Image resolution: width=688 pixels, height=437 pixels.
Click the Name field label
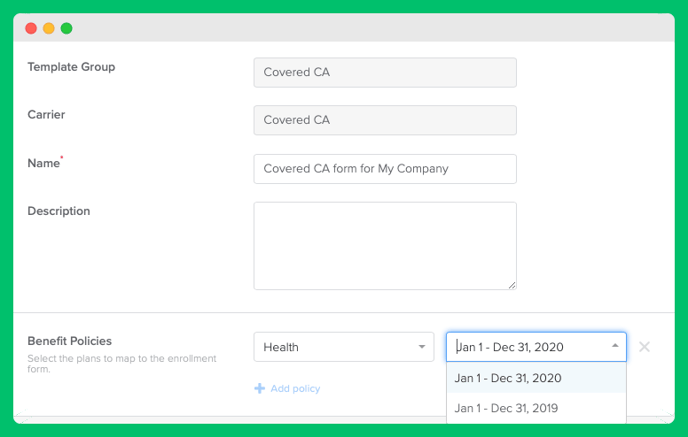43,163
